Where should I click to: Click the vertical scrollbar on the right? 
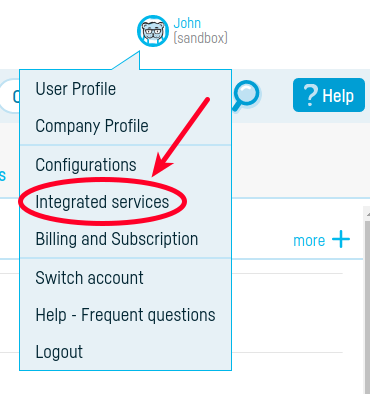(367, 300)
